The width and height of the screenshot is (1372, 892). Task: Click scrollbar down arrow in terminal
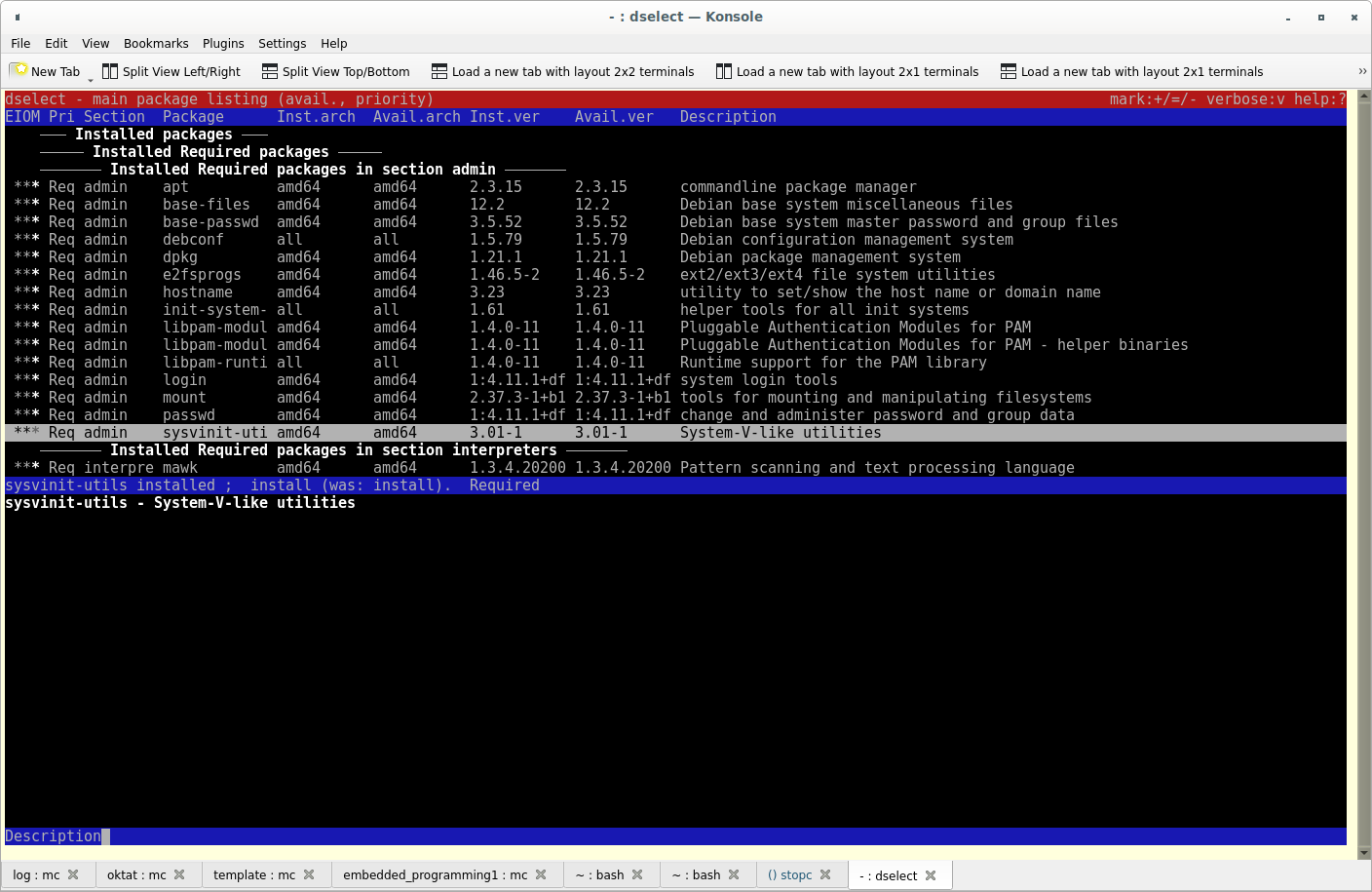tap(1363, 853)
